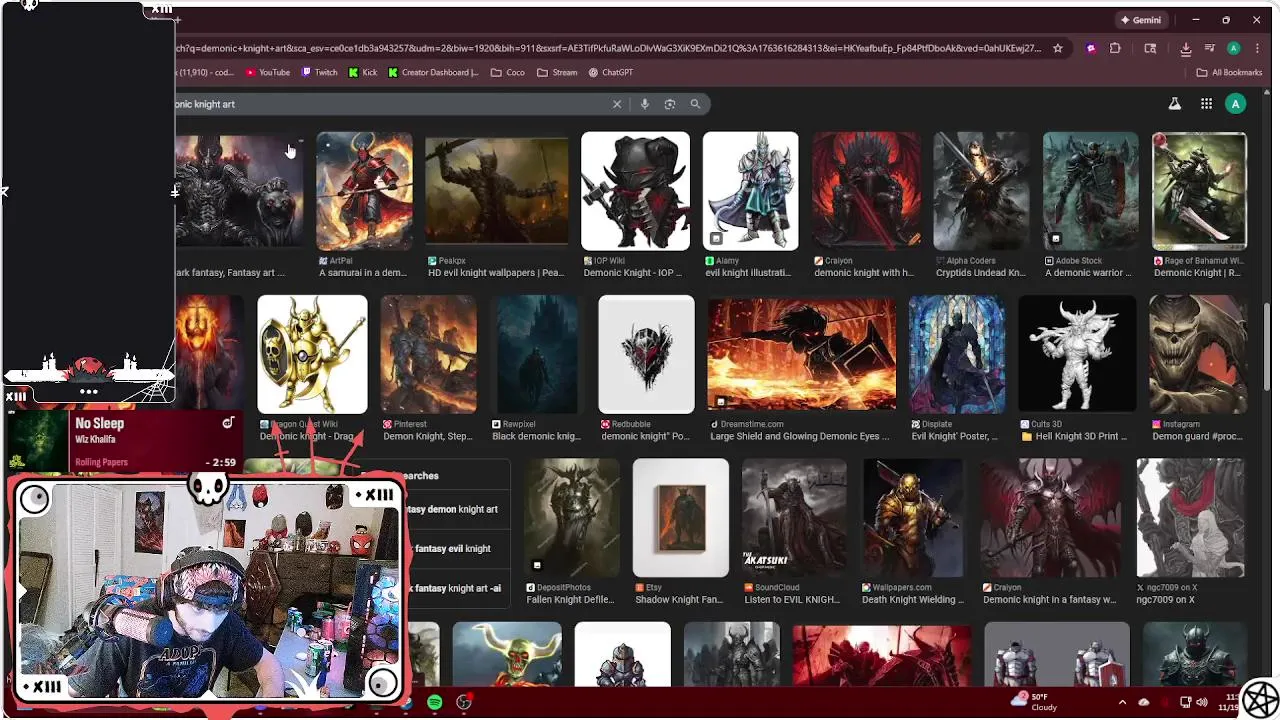
Task: Open the Alpha Coders Cryptids Undead Knight image
Action: (981, 191)
